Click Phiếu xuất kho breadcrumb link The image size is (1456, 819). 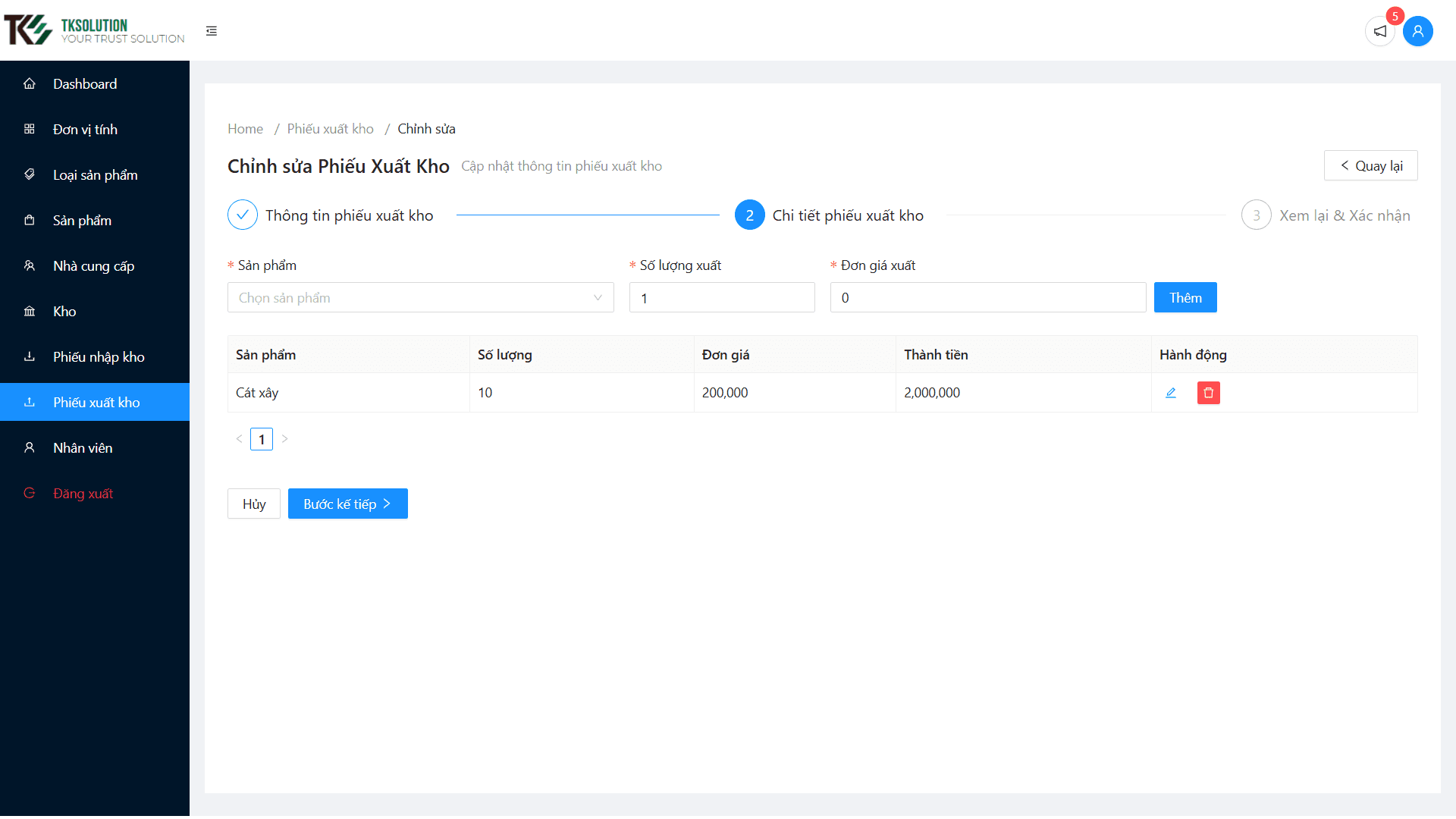click(330, 129)
